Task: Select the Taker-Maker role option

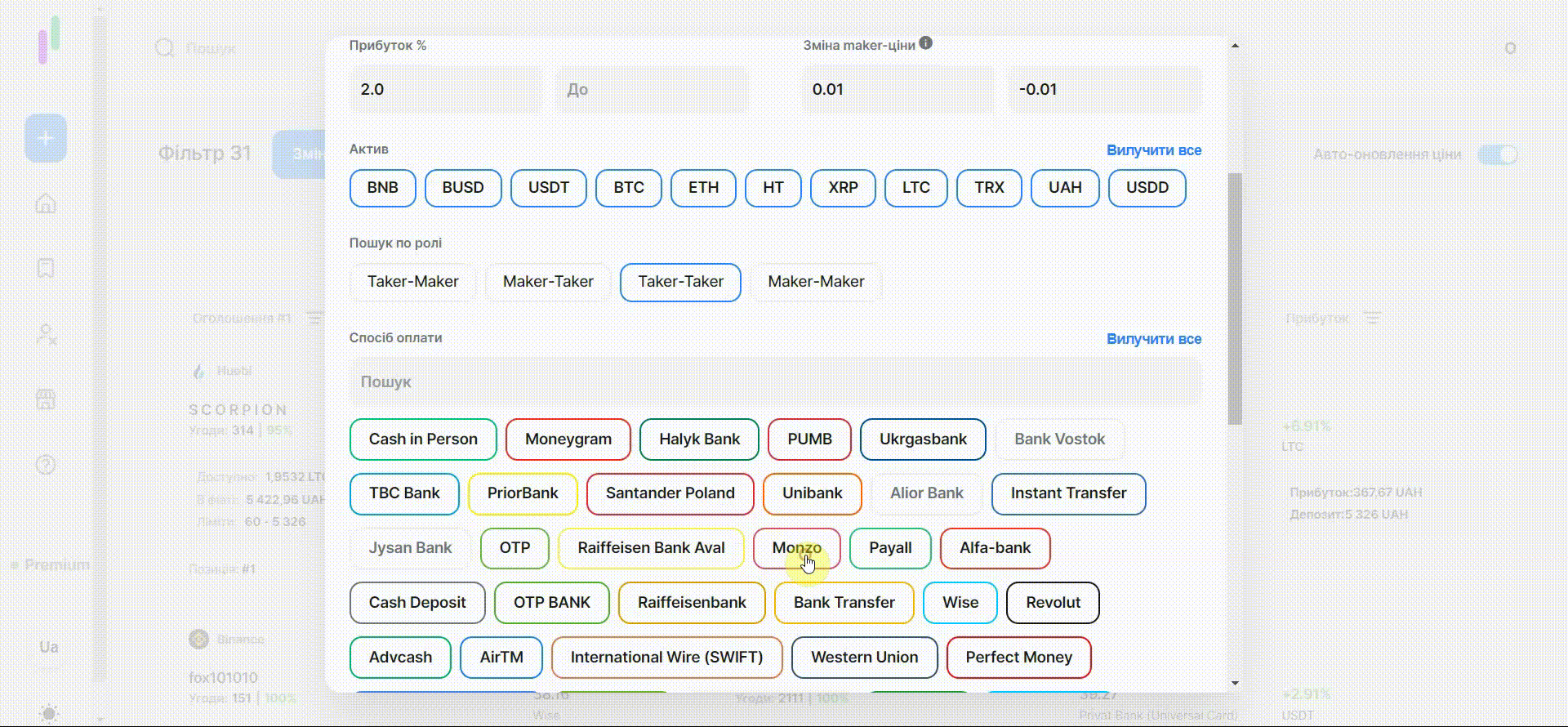Action: (412, 282)
